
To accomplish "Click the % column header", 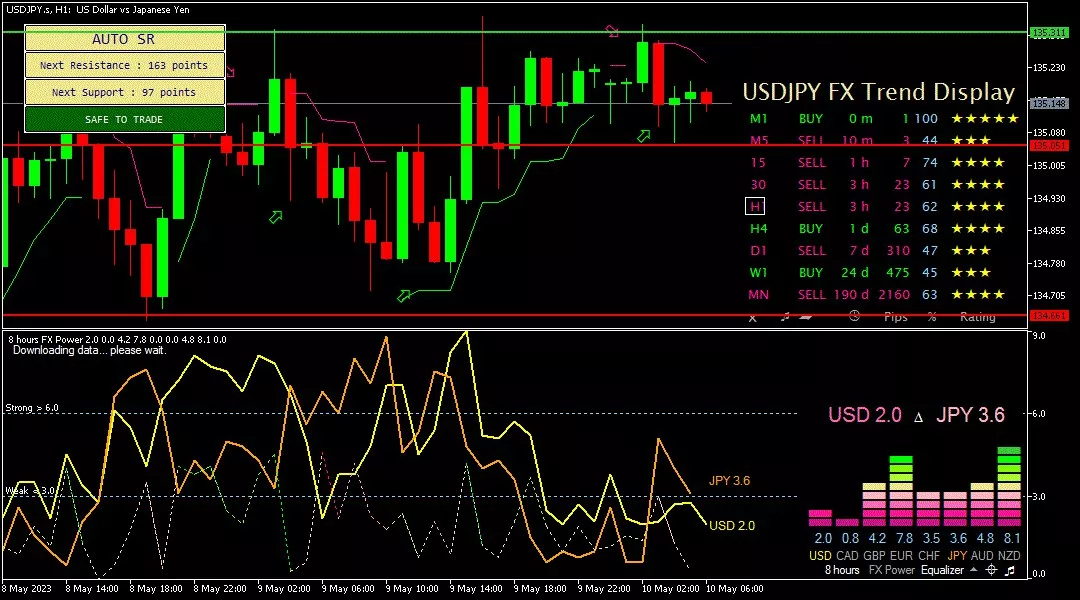I will point(932,317).
